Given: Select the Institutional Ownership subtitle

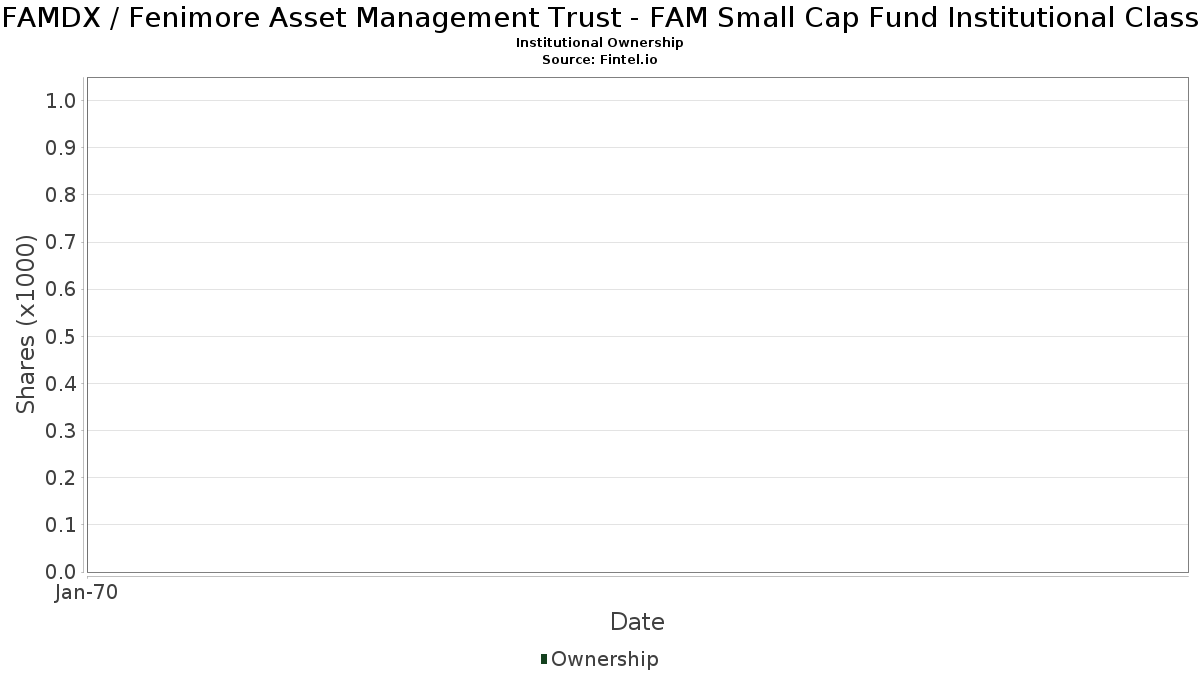Looking at the screenshot, I should pos(600,43).
